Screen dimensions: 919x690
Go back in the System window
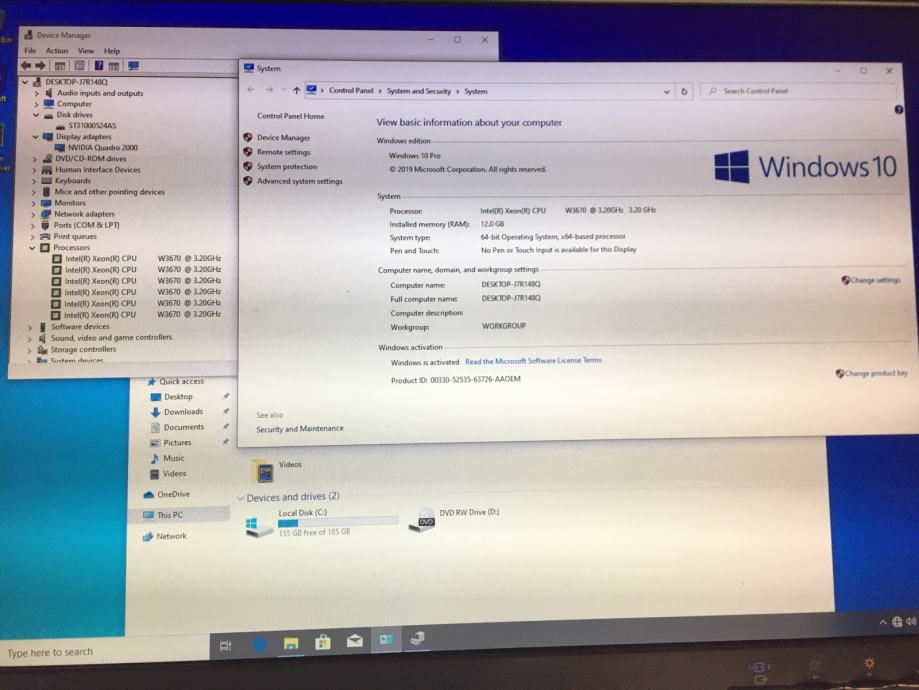pyautogui.click(x=251, y=90)
